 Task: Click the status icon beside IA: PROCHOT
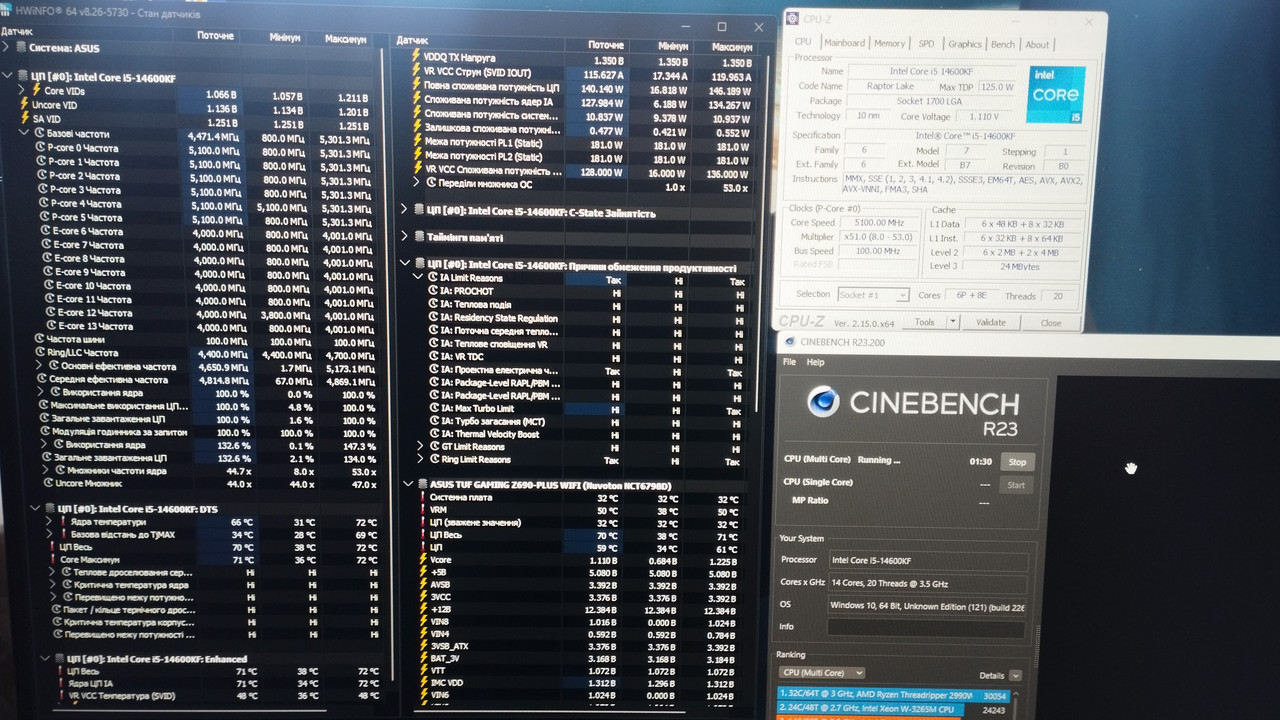(x=433, y=291)
